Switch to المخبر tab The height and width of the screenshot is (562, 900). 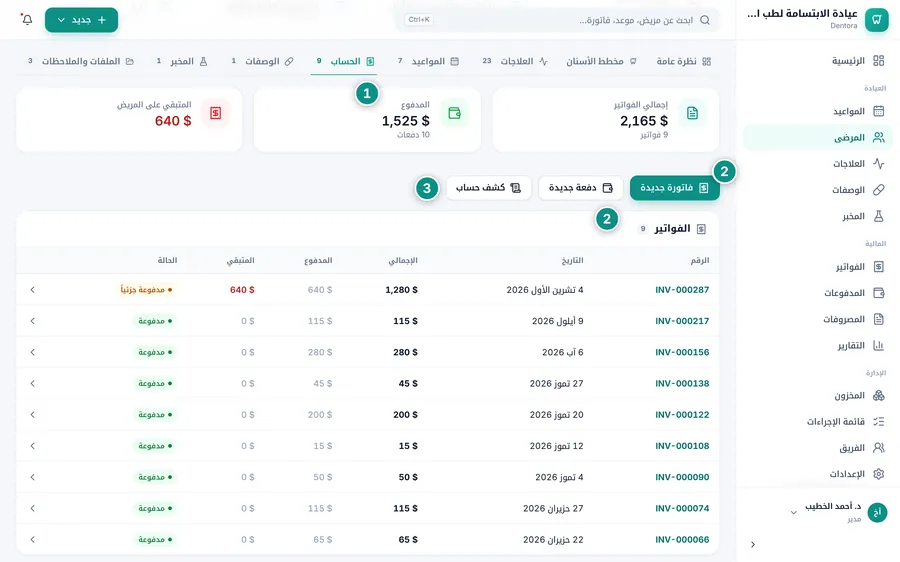pyautogui.click(x=182, y=61)
